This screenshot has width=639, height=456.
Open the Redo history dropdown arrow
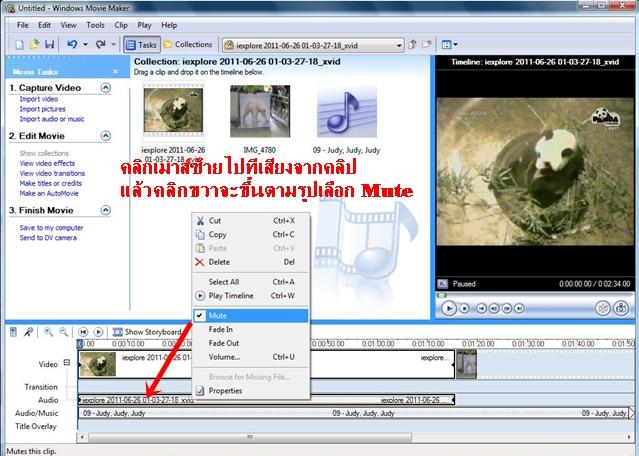coord(114,44)
